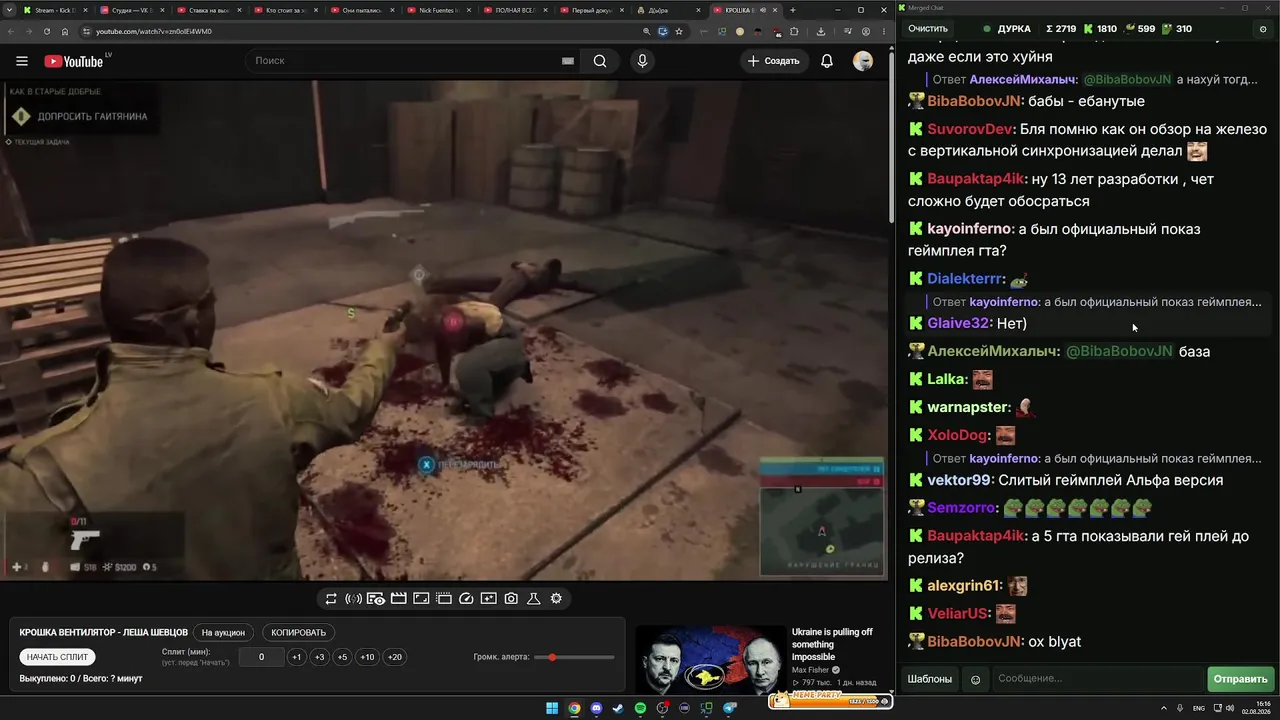Open the on-screen keyboard in search box
The image size is (1280, 720).
point(568,61)
